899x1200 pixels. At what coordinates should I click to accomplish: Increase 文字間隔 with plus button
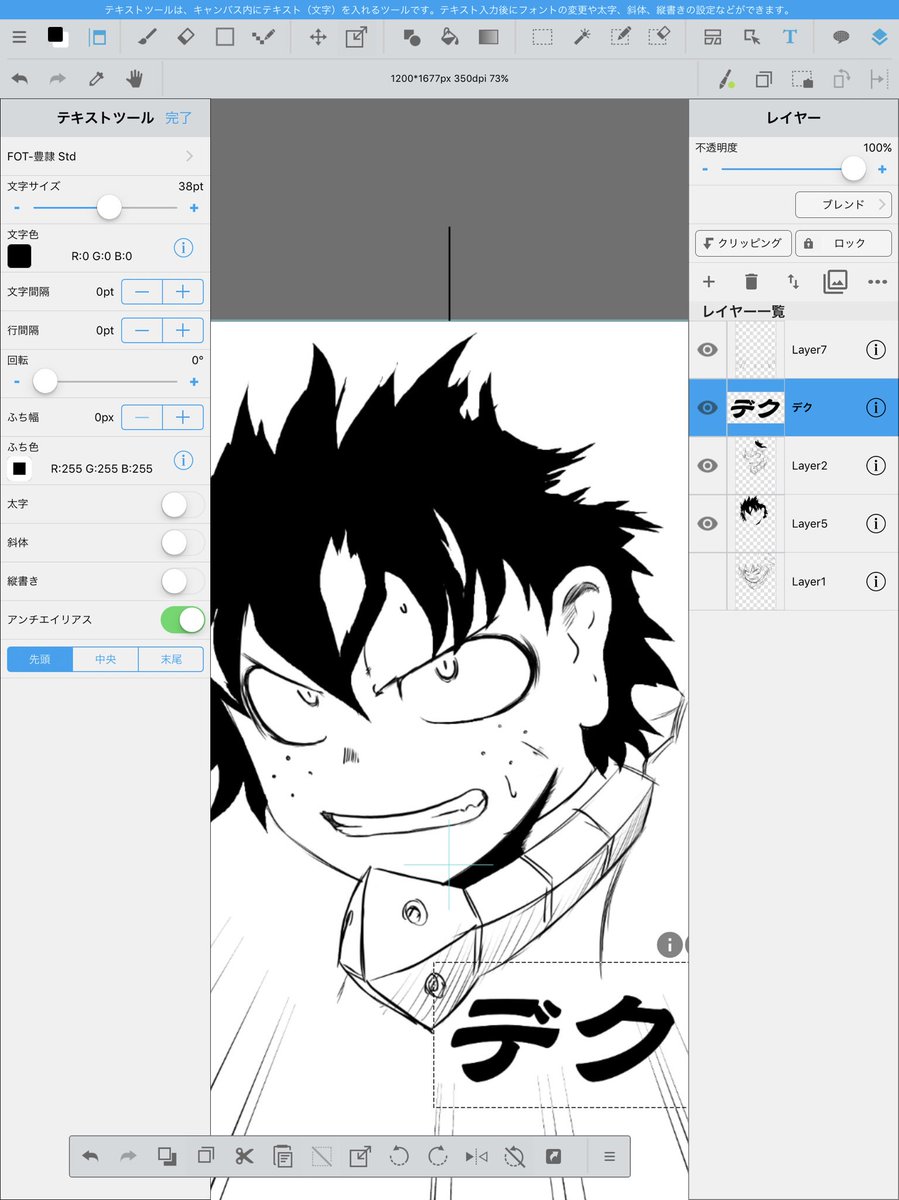point(183,292)
